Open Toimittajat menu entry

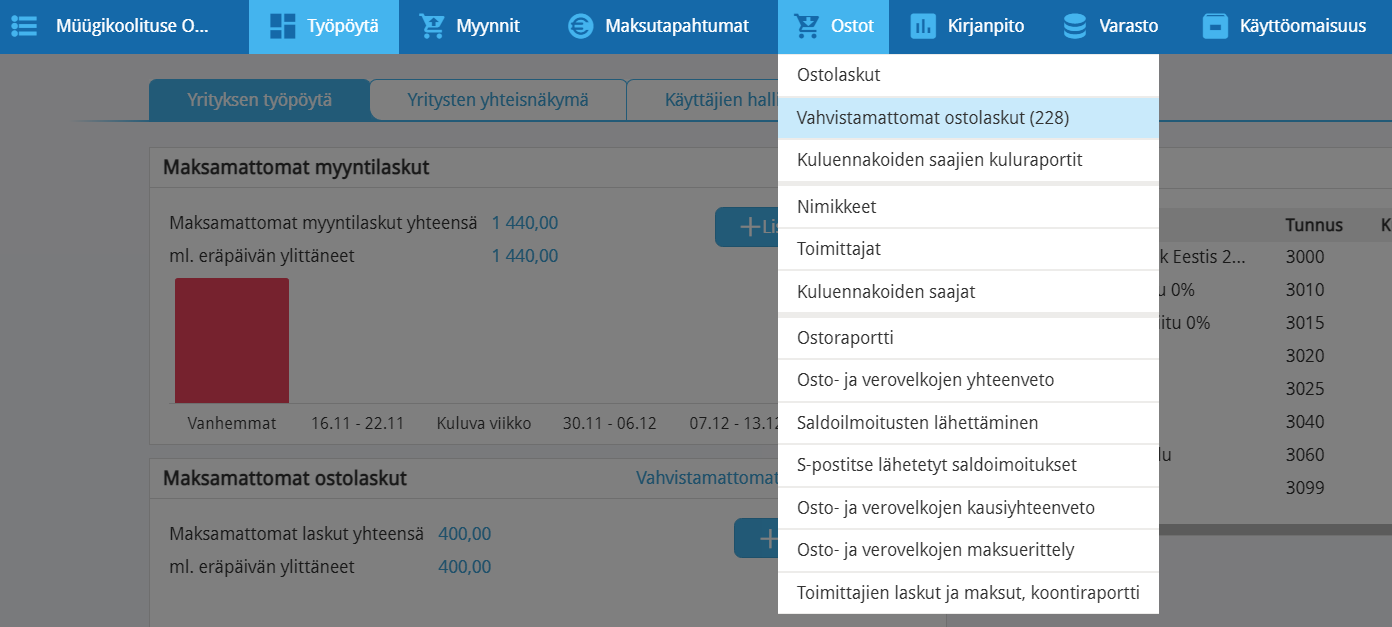pos(968,249)
